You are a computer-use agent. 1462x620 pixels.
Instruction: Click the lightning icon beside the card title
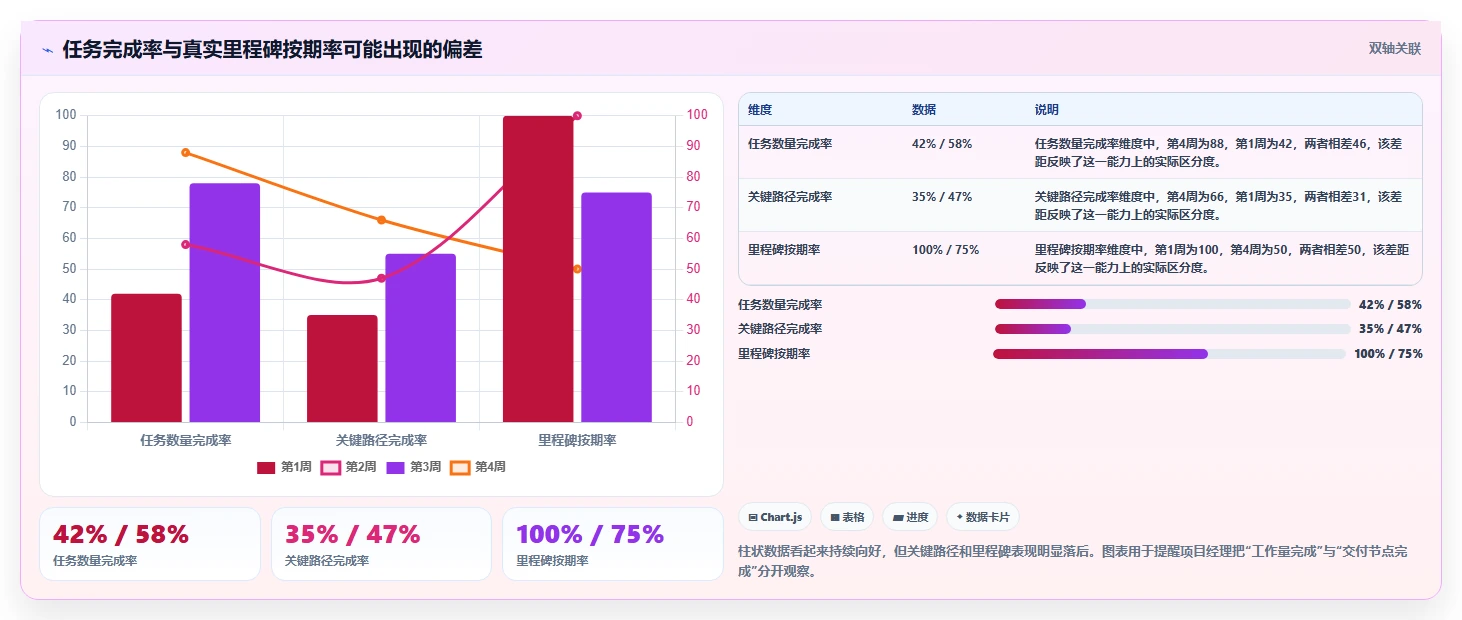47,50
